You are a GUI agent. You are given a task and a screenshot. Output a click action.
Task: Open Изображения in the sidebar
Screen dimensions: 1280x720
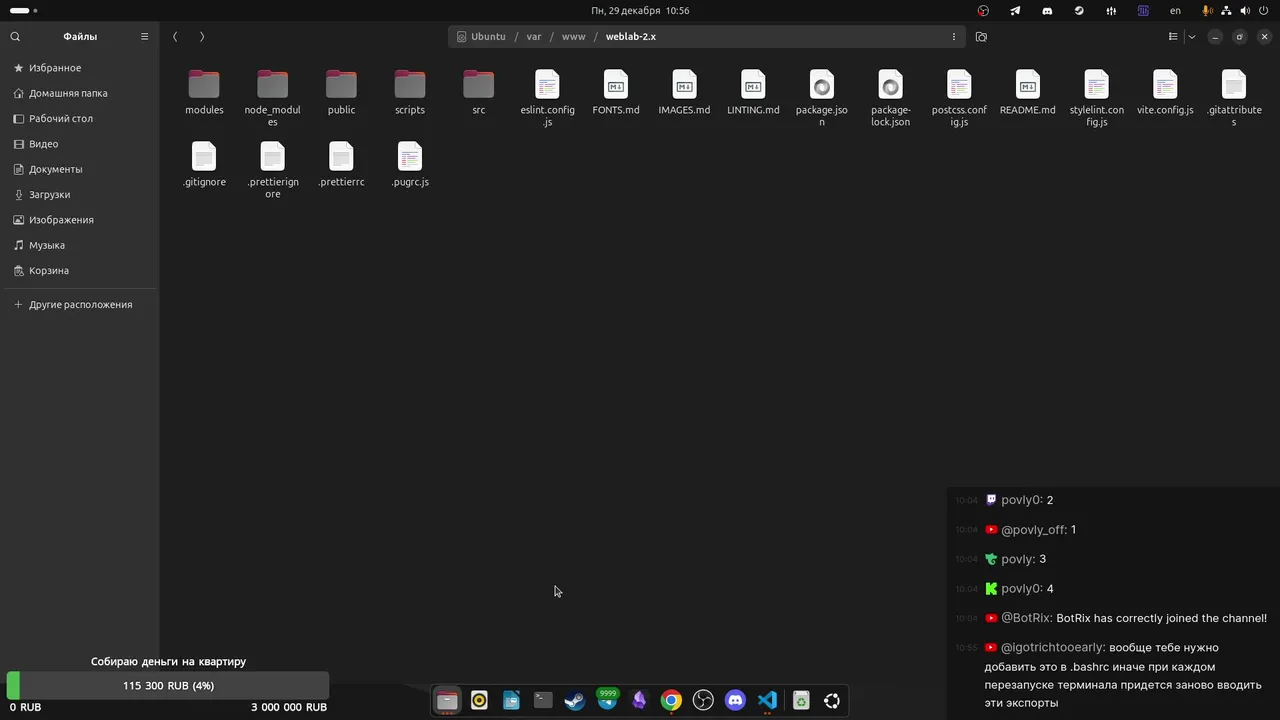click(79, 220)
